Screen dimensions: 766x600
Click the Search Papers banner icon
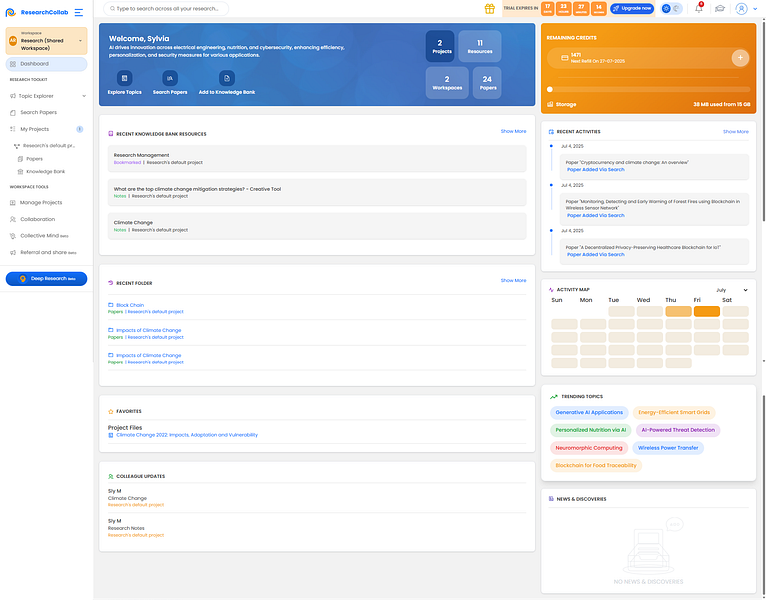[x=170, y=78]
